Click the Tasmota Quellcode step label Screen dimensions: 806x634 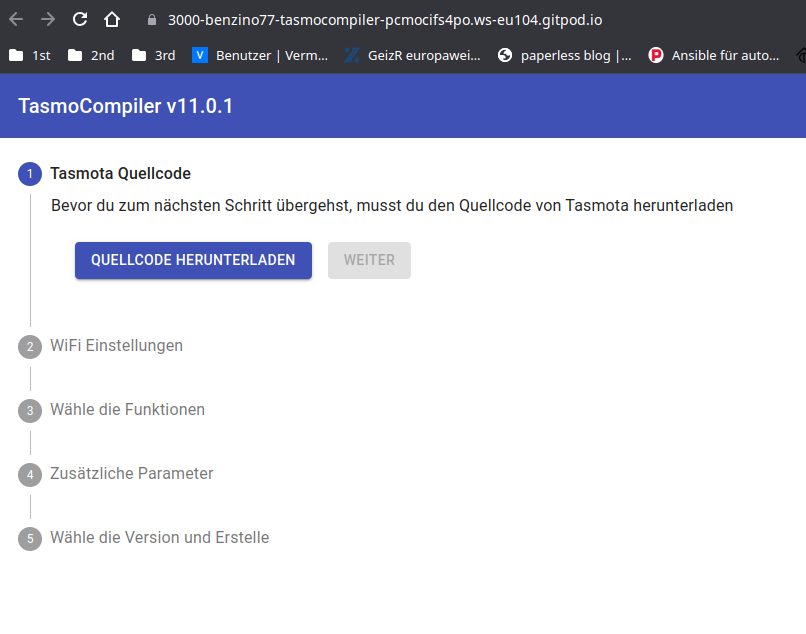point(120,174)
